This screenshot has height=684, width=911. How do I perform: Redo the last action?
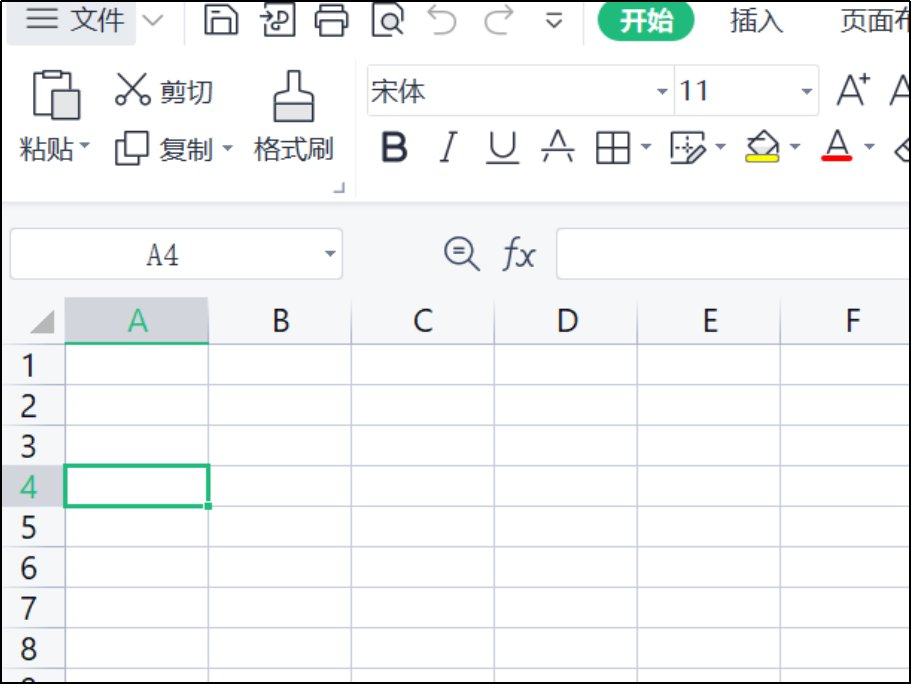(497, 20)
